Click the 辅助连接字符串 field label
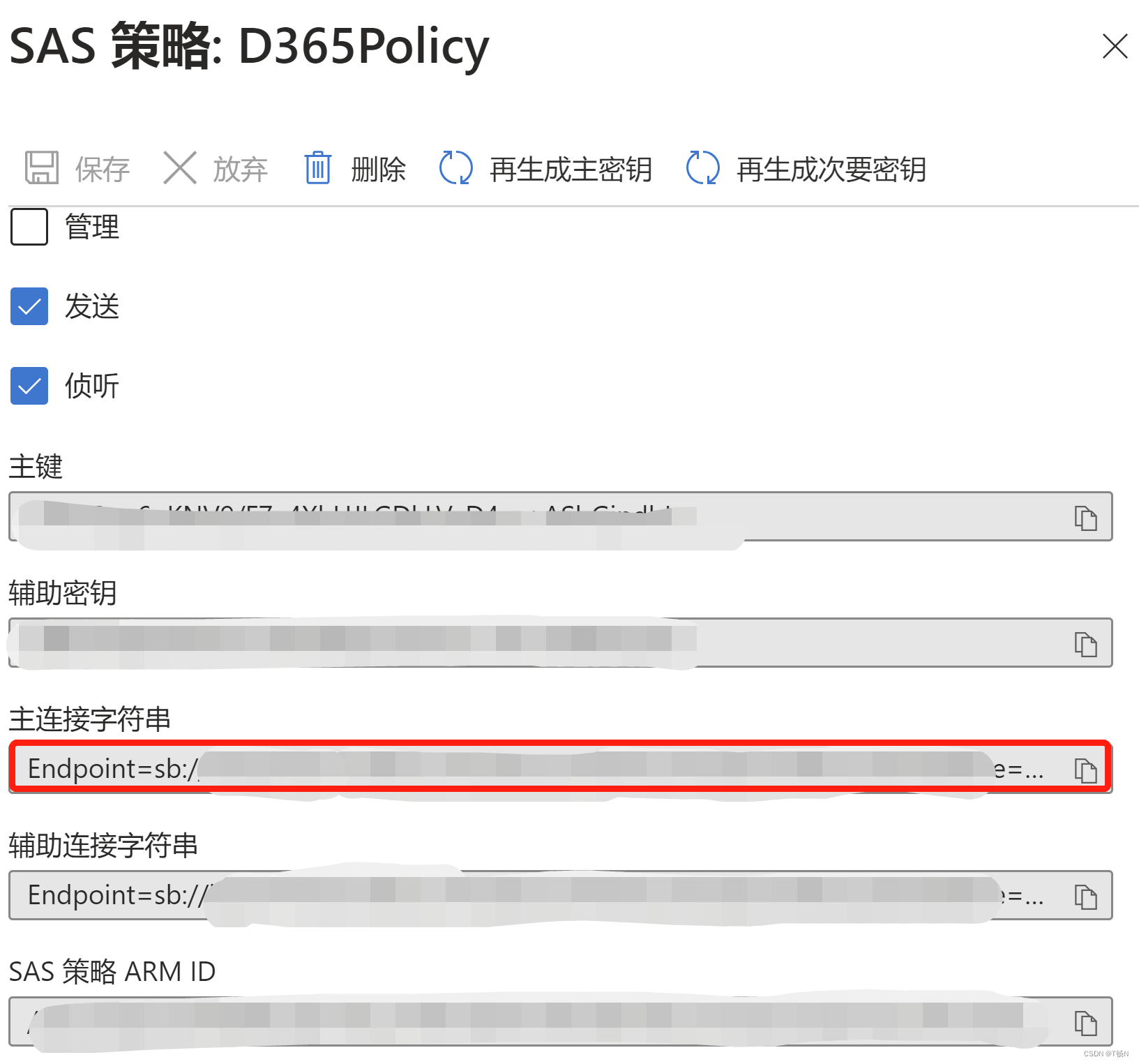The width and height of the screenshot is (1139, 1064). pos(103,846)
